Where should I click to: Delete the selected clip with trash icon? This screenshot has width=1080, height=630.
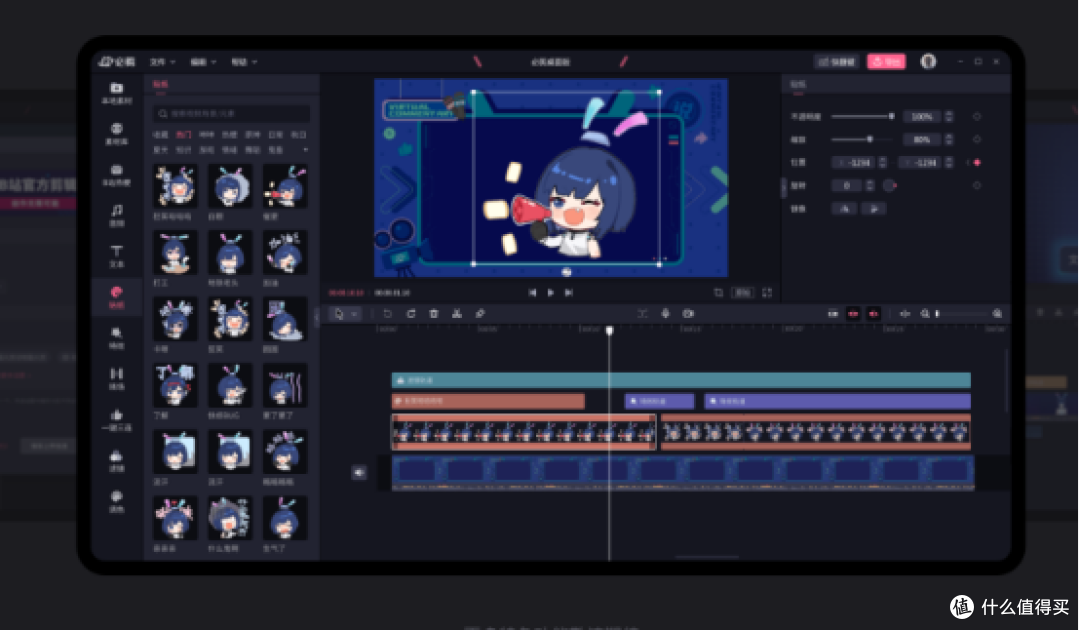click(433, 313)
